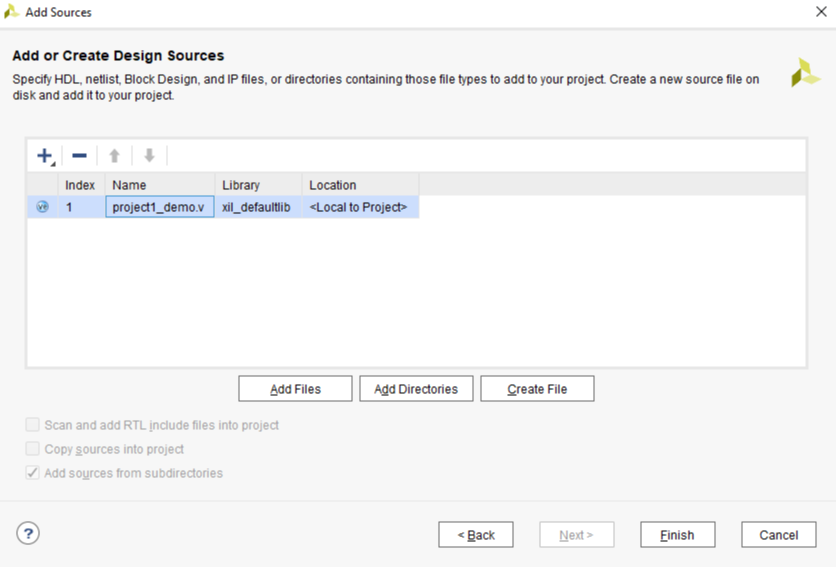Click the move up arrow icon
Viewport: 837px width, 567px height.
point(114,156)
